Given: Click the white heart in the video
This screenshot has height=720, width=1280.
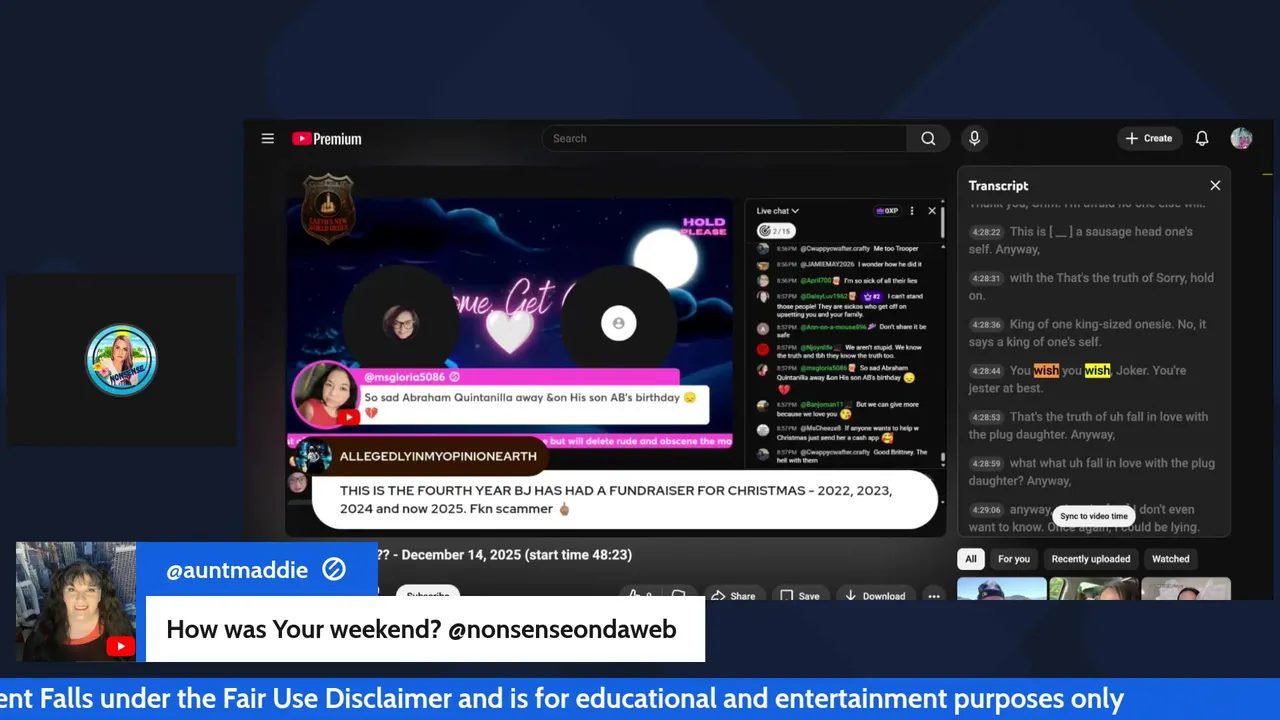Looking at the screenshot, I should pos(509,332).
